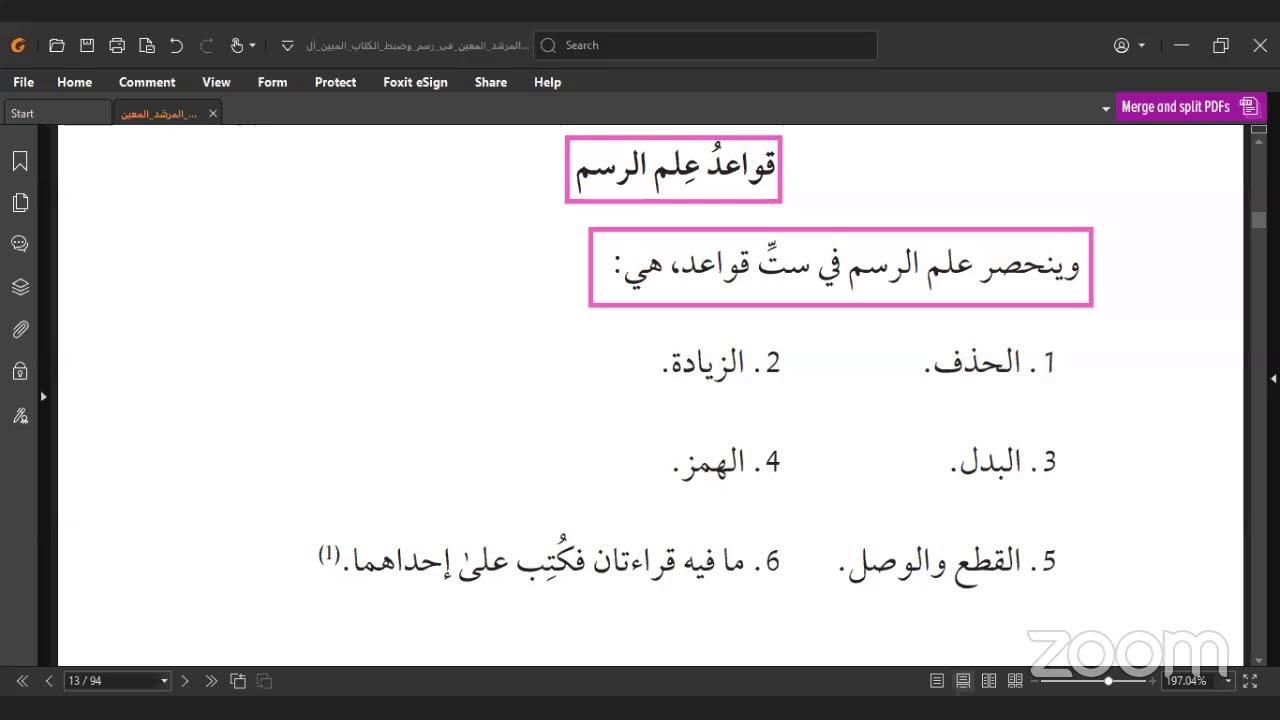Open the Foxit eSign tab
The width and height of the screenshot is (1280, 720).
tap(415, 82)
